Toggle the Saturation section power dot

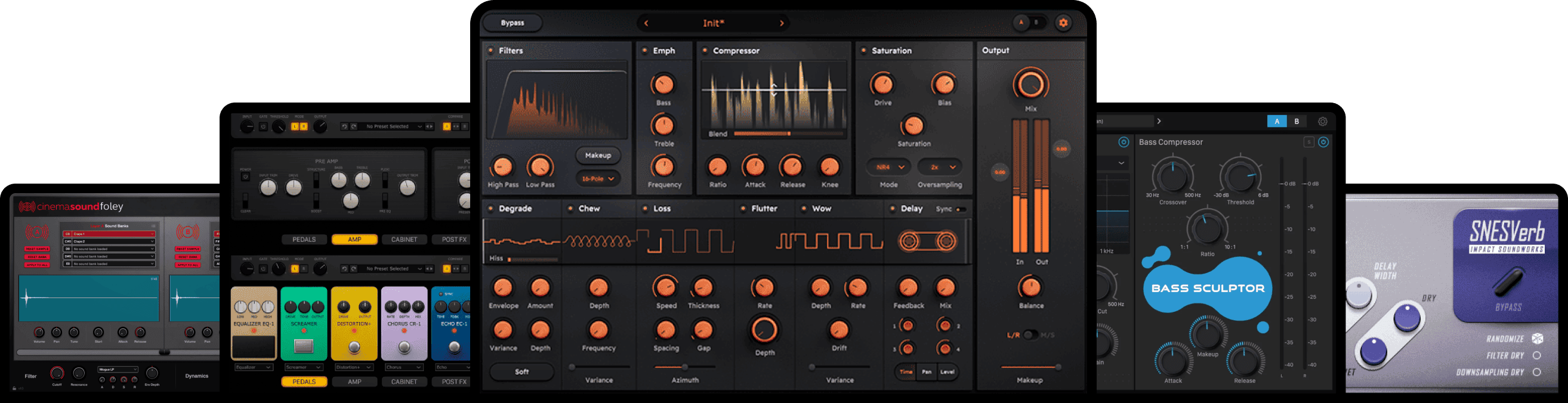pyautogui.click(x=863, y=51)
